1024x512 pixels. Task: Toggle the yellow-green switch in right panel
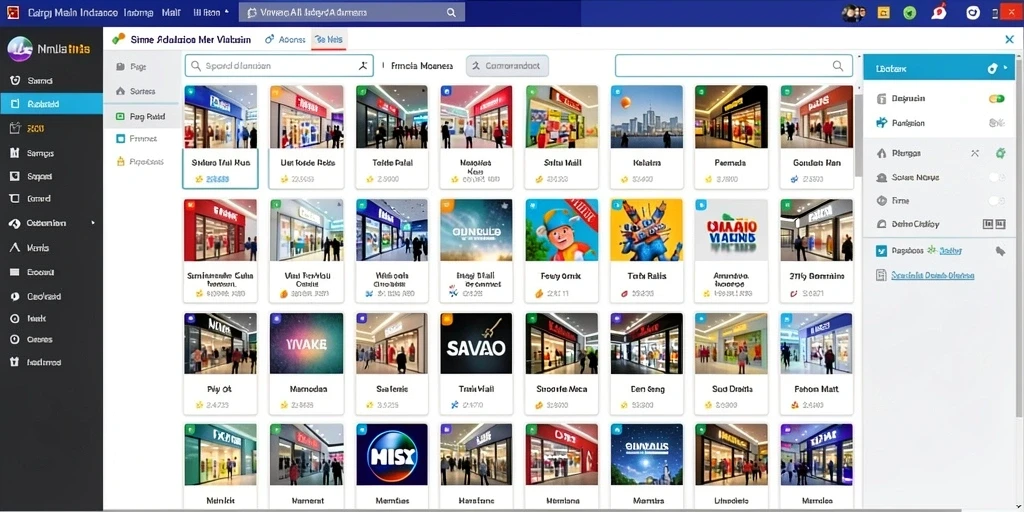click(x=997, y=99)
